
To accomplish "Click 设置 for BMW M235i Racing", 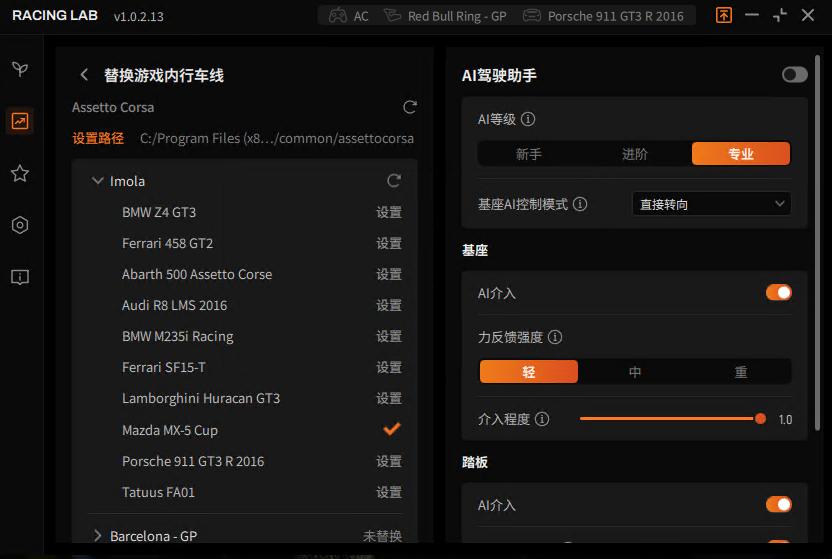I will click(x=389, y=336).
